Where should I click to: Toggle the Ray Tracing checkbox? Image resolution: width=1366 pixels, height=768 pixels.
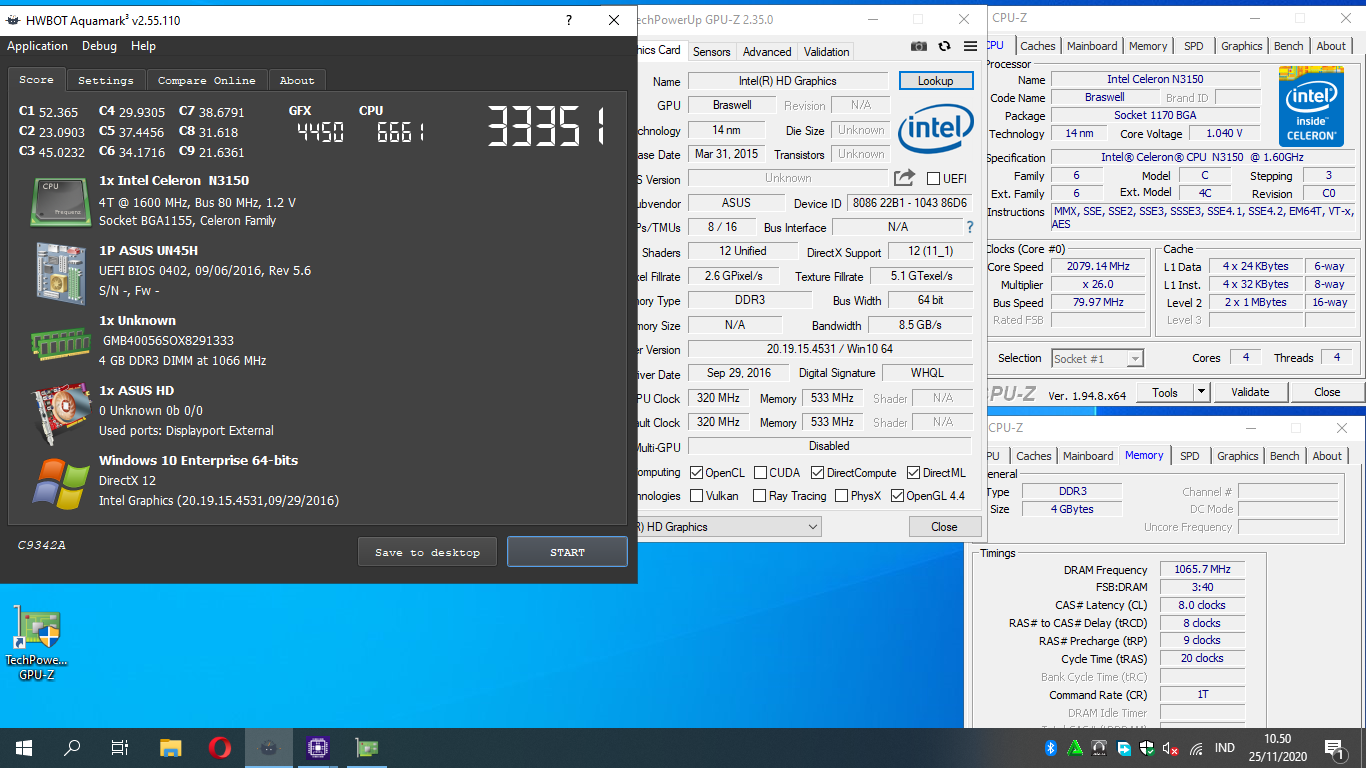click(x=759, y=496)
